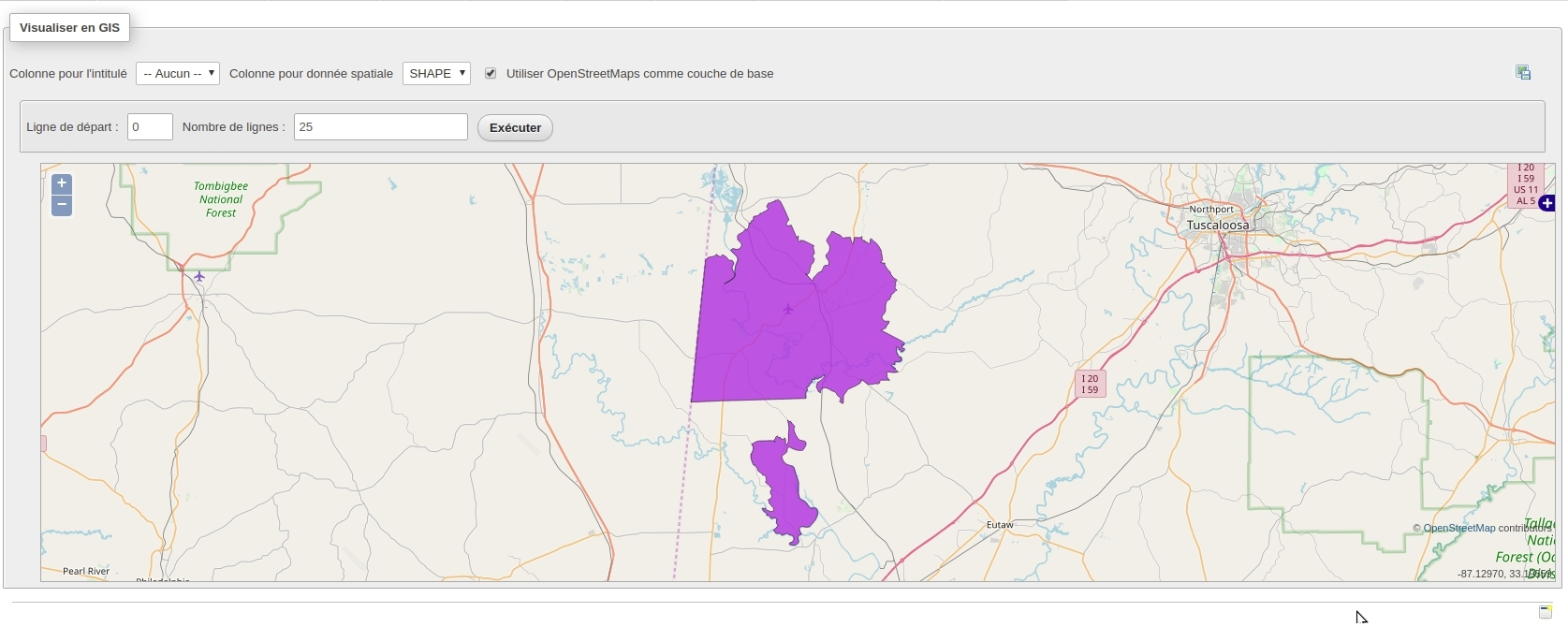The image size is (1568, 627).
Task: Click the Tombigbee National Forest label
Action: (x=221, y=199)
